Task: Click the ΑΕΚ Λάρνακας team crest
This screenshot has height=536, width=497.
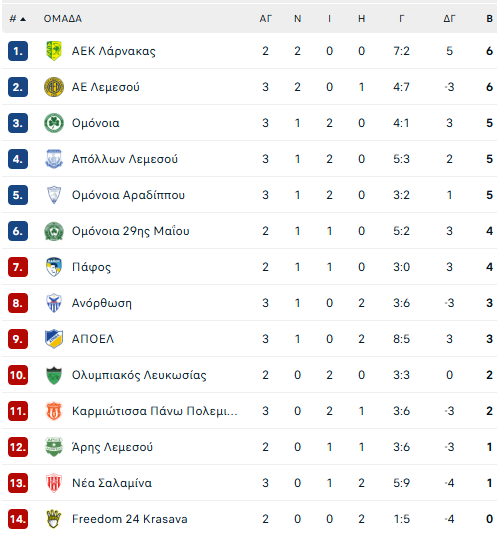Action: coord(54,51)
